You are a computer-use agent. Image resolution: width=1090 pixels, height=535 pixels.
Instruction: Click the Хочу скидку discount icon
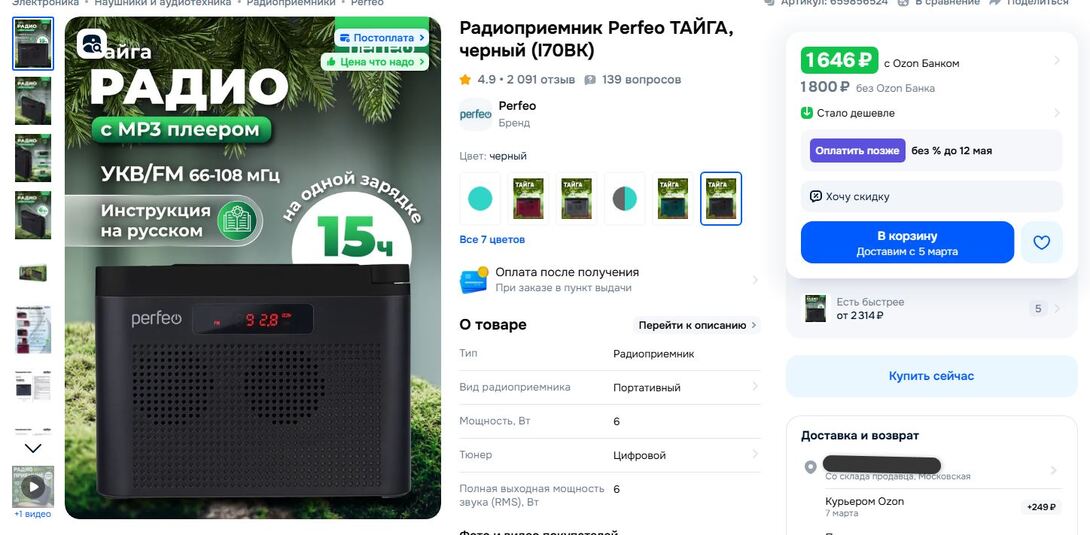click(x=816, y=197)
